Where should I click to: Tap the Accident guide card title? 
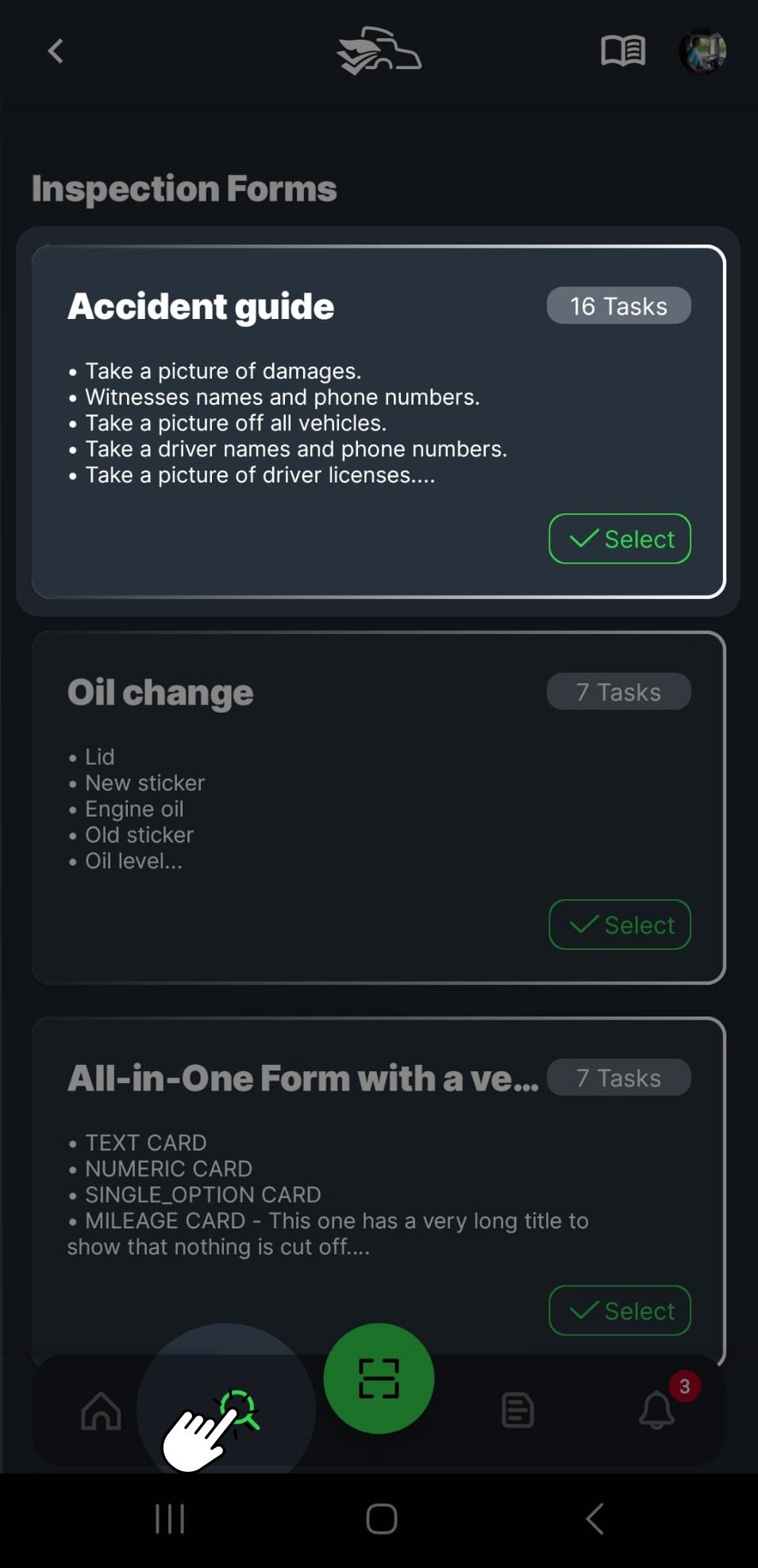[201, 306]
